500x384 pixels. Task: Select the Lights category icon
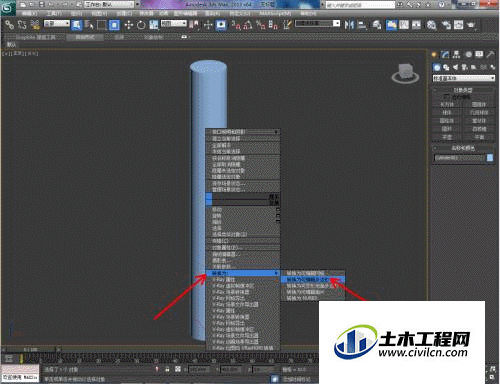455,68
